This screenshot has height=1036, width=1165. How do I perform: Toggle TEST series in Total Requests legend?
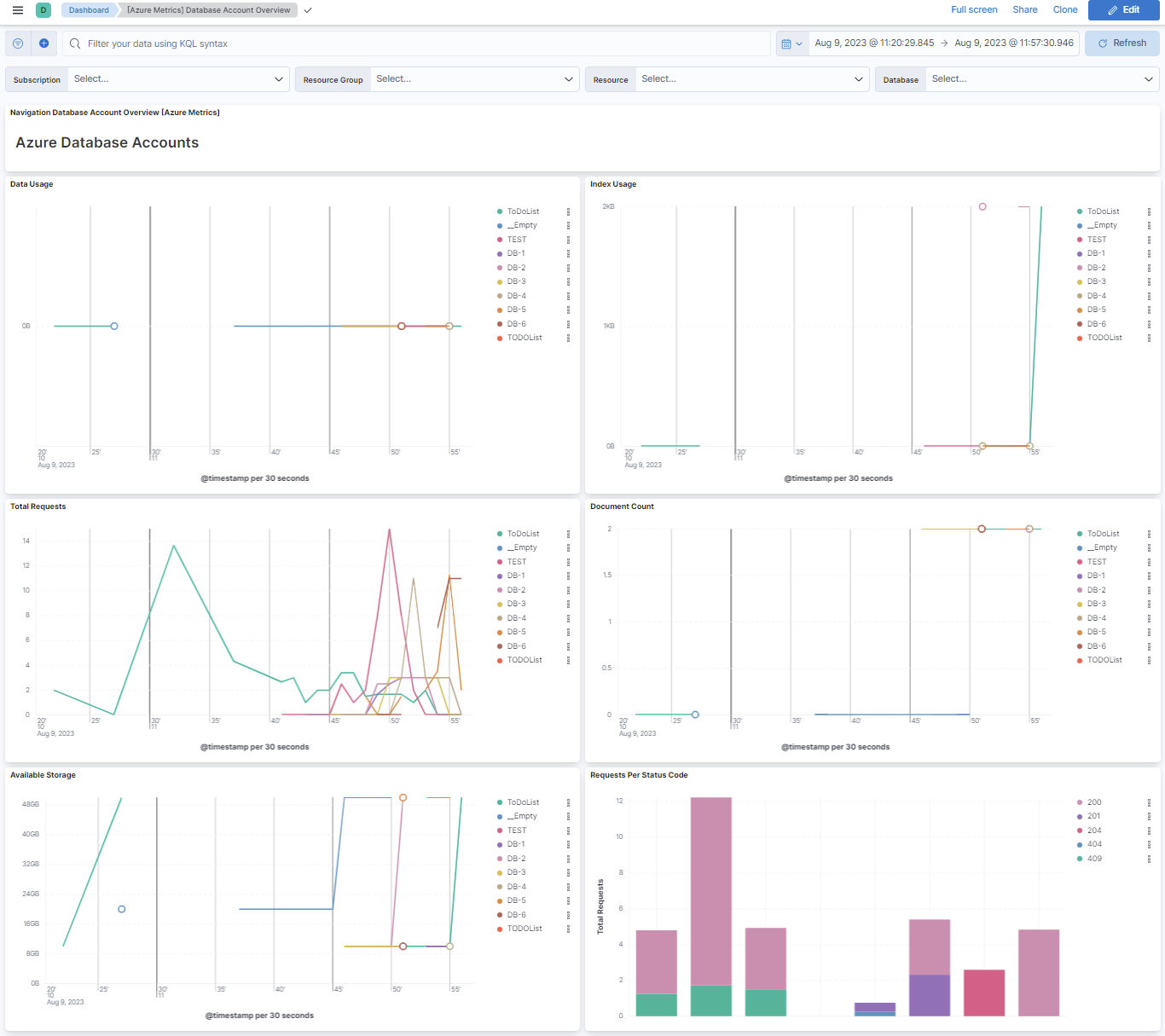pos(517,562)
